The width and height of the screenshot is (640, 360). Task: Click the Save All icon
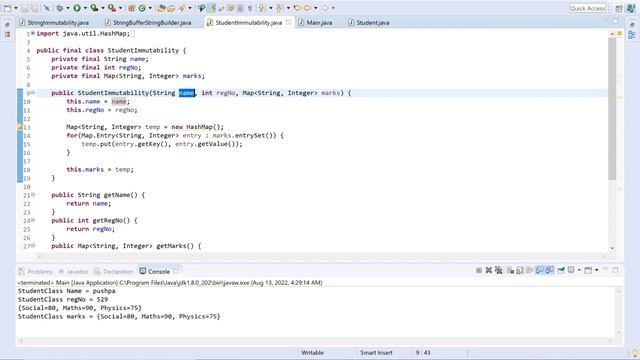click(35, 8)
